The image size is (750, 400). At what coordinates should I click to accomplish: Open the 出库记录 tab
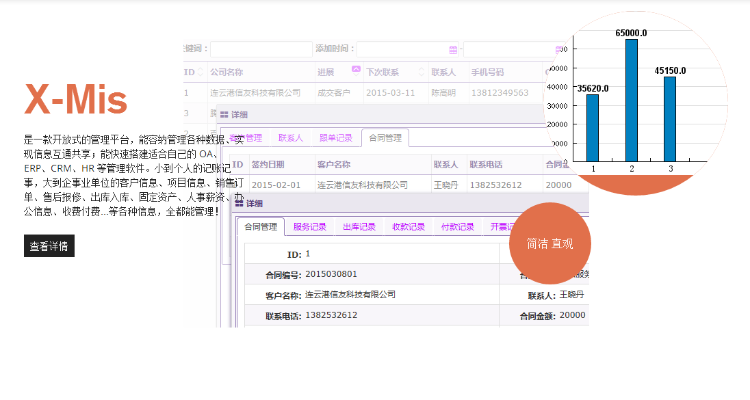click(x=359, y=227)
